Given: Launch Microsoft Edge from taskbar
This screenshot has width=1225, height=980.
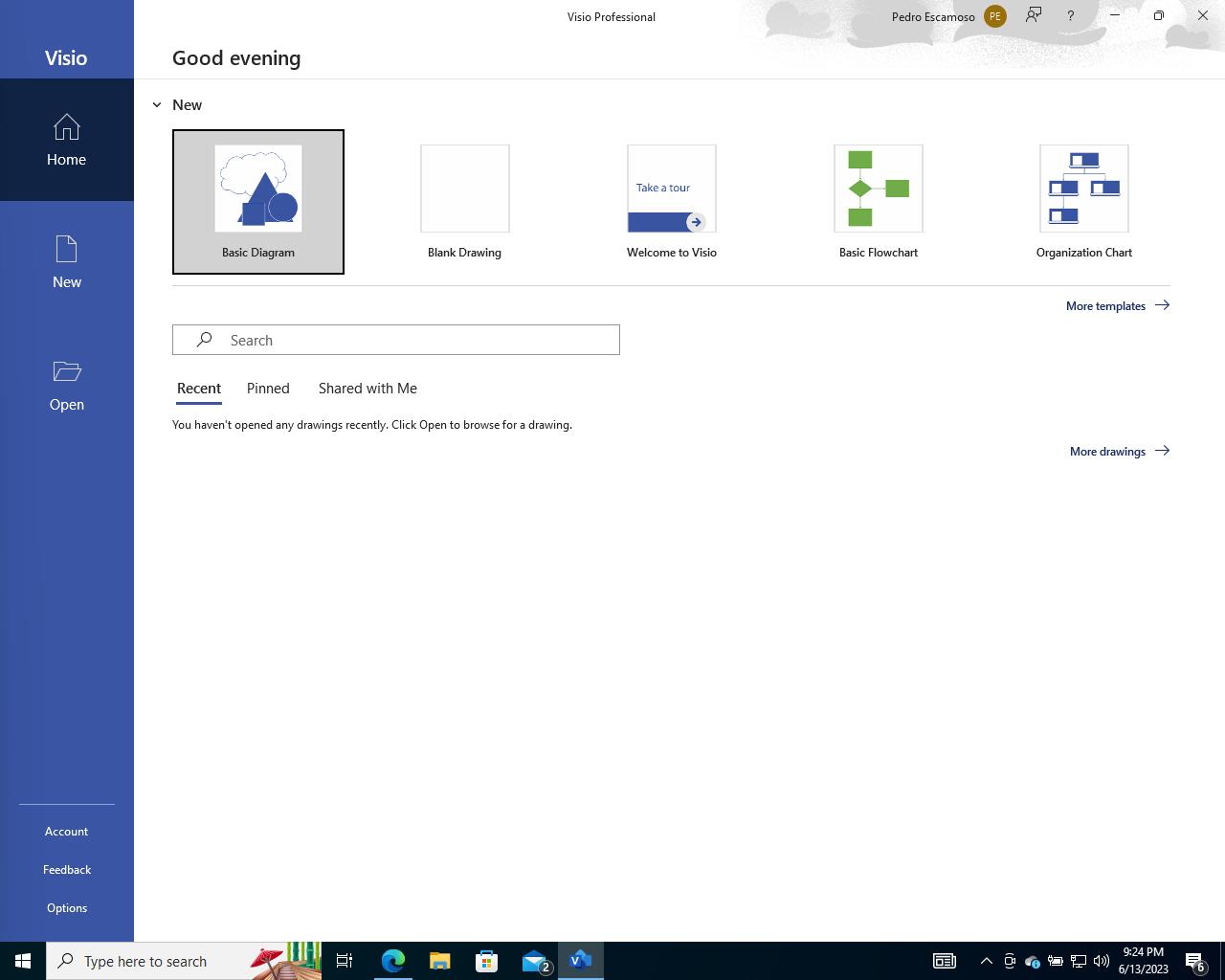Looking at the screenshot, I should click(x=392, y=961).
